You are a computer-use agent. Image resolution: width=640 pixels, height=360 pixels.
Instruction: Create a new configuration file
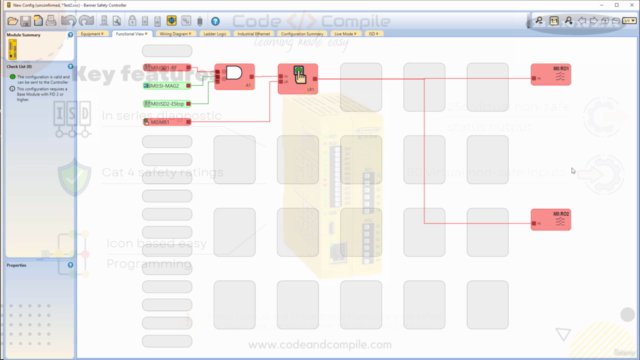click(x=38, y=21)
